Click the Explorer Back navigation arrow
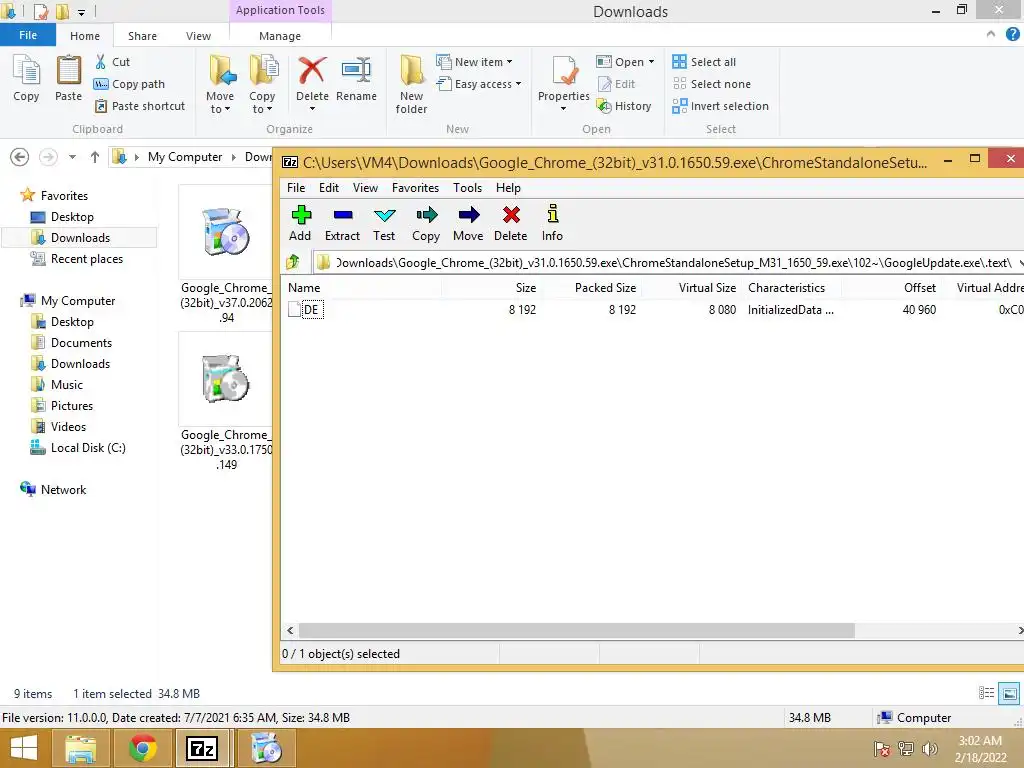The height and width of the screenshot is (768, 1024). (x=20, y=157)
